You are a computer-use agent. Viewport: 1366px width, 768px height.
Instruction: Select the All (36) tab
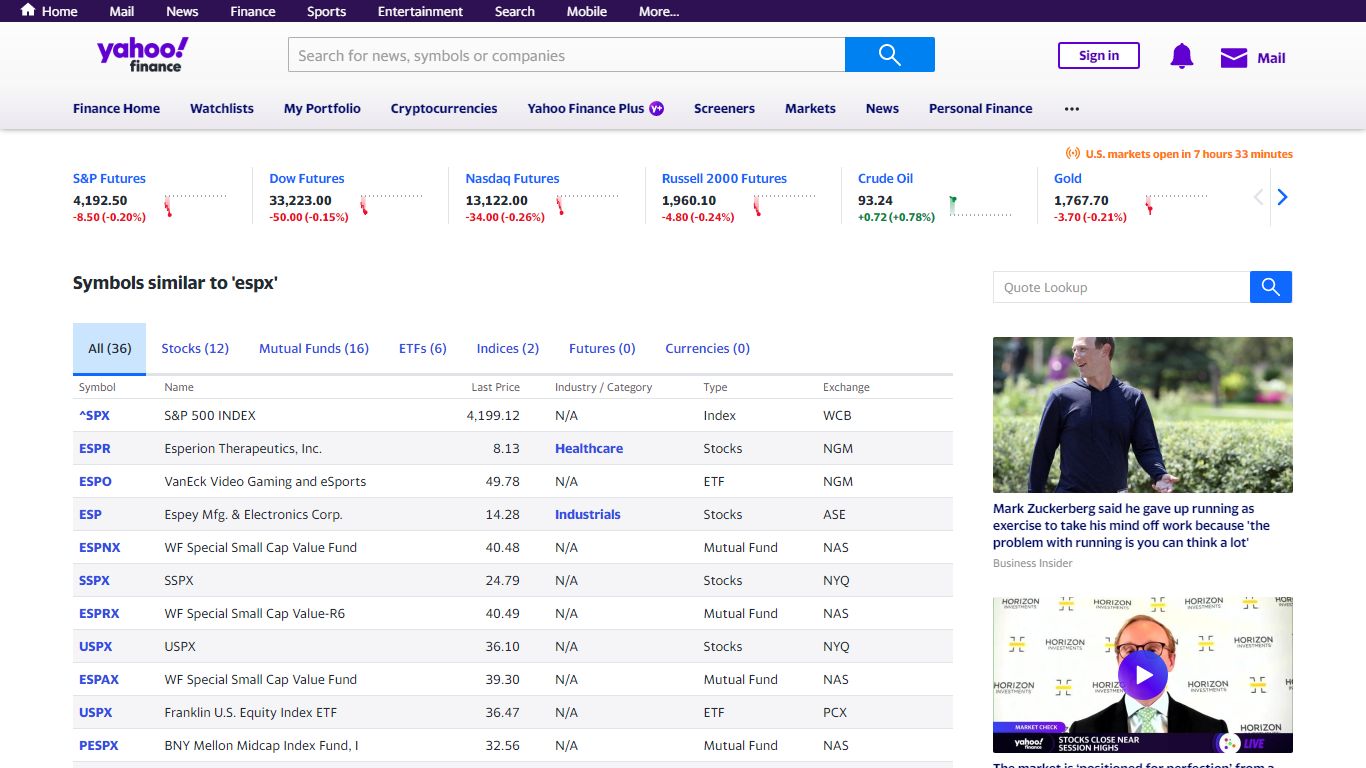(110, 348)
